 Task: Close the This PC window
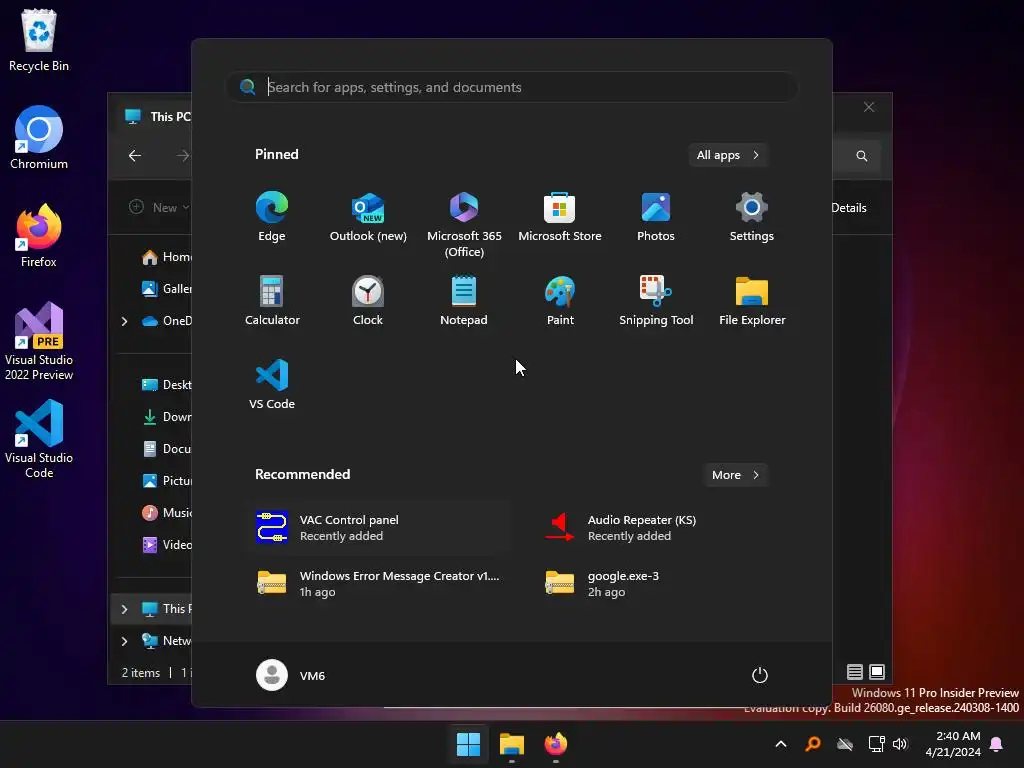pyautogui.click(x=869, y=107)
